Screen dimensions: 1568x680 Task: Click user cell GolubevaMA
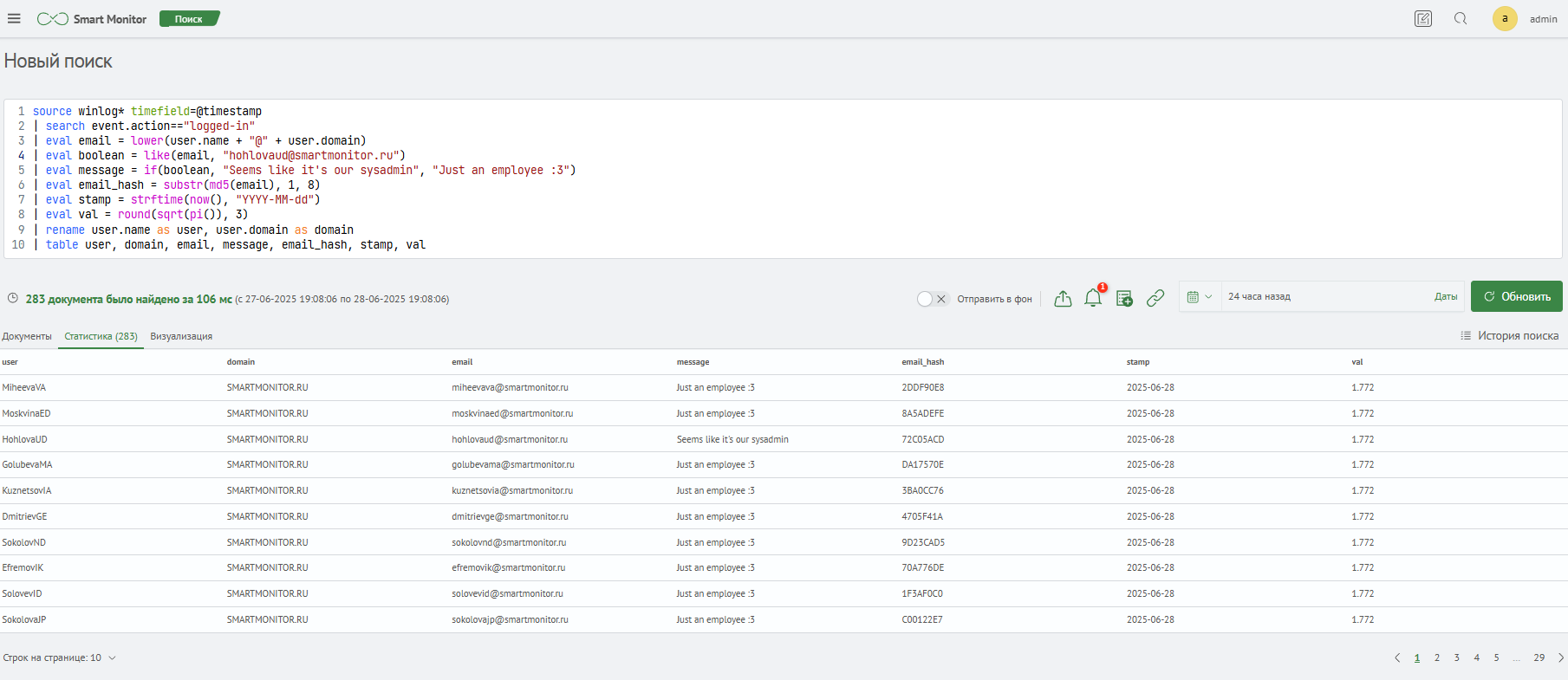[27, 465]
